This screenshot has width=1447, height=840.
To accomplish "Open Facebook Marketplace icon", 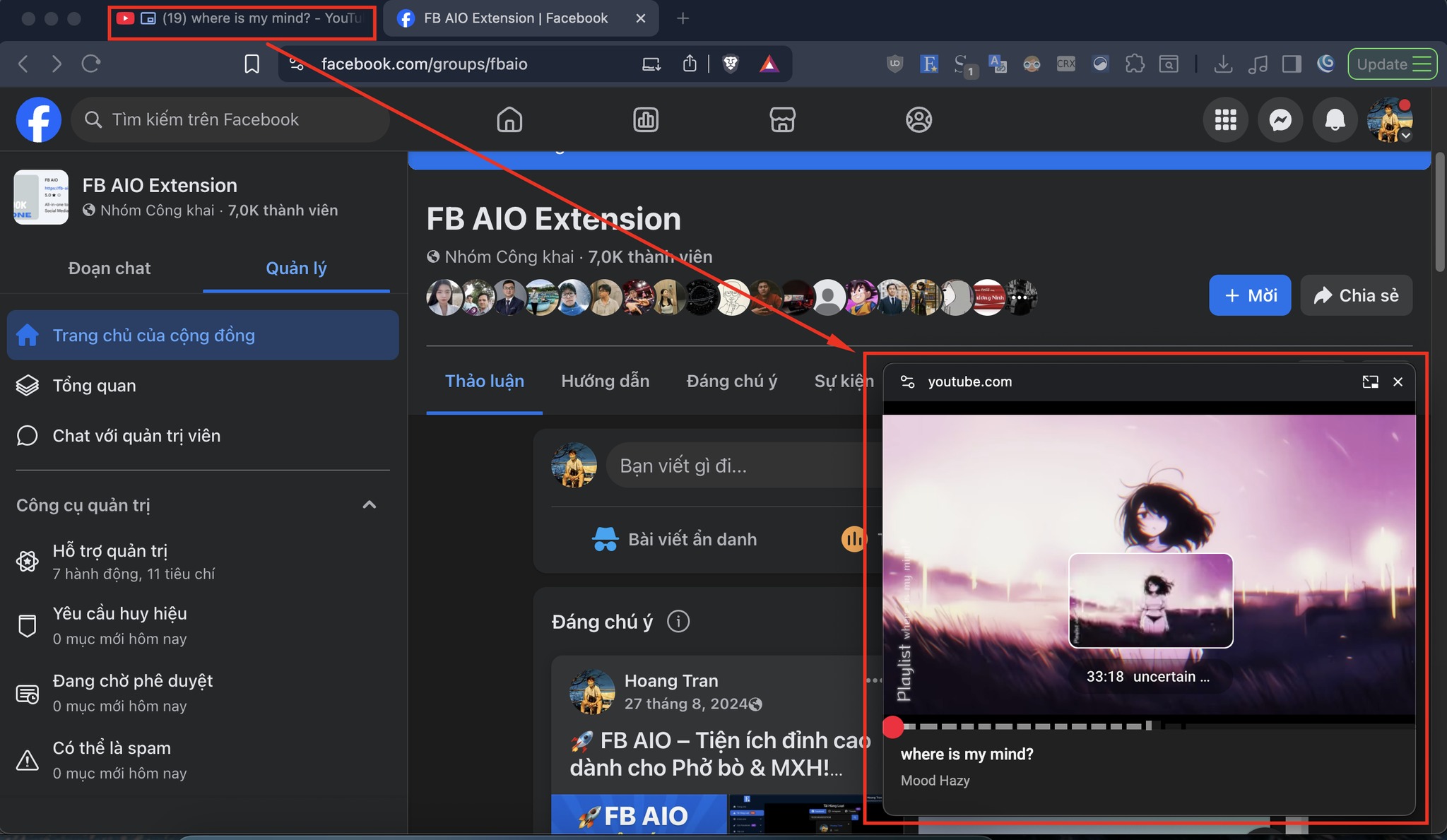I will point(782,119).
